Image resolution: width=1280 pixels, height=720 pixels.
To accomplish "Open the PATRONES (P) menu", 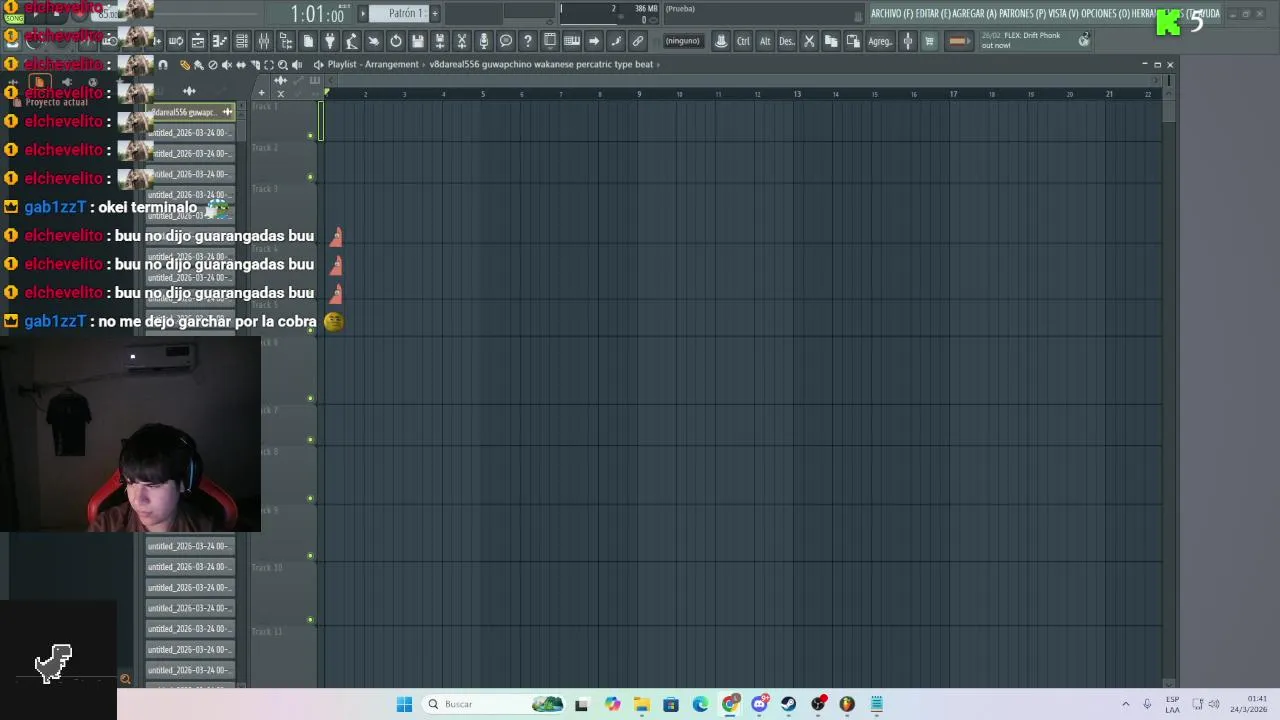I will point(1022,13).
